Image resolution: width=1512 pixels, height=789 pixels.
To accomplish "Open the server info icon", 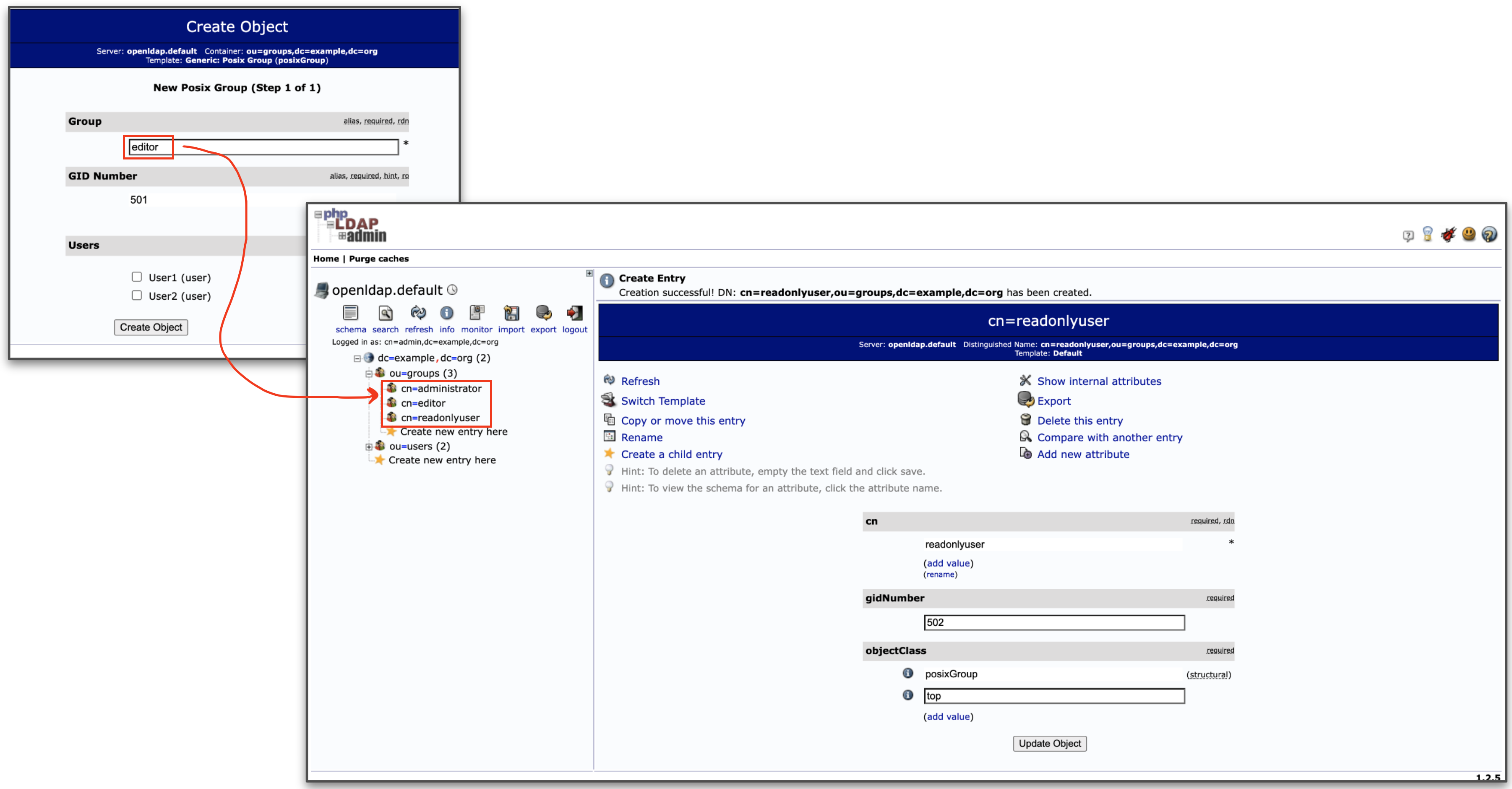I will point(447,313).
